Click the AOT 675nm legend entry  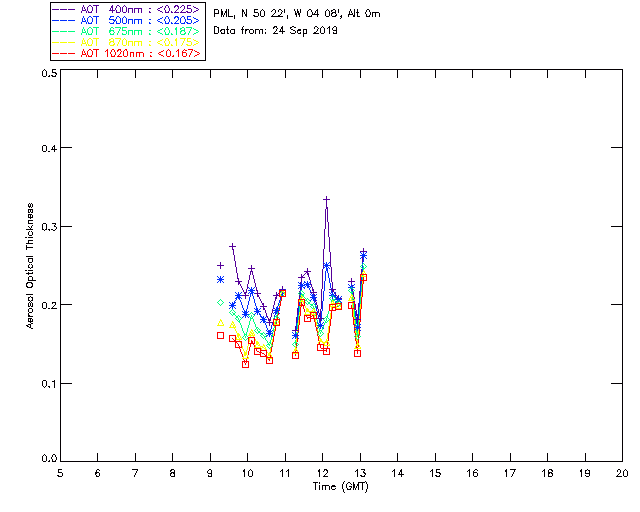tap(127, 31)
